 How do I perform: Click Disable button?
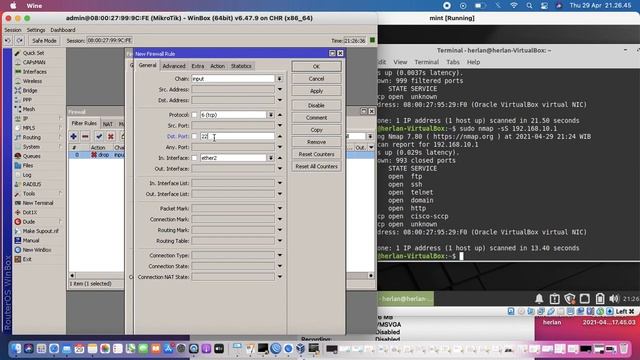point(316,105)
